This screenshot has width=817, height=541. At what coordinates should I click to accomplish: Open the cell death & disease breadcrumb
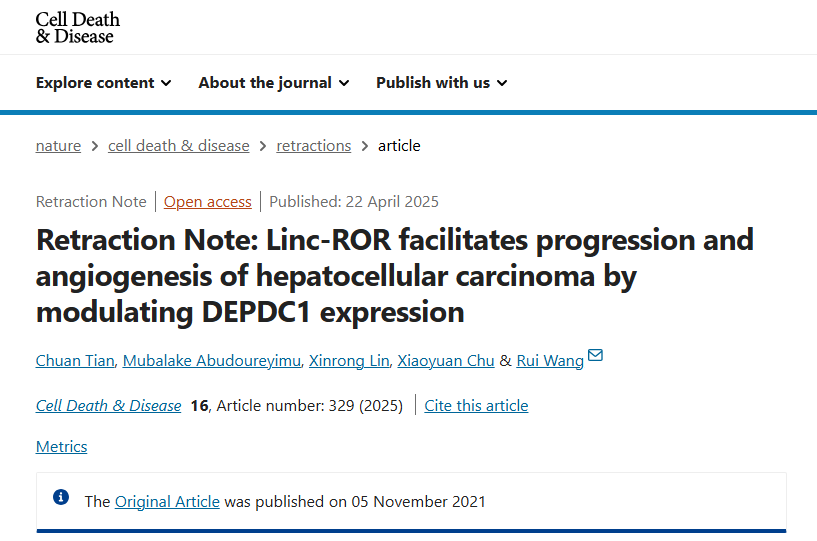pos(179,145)
